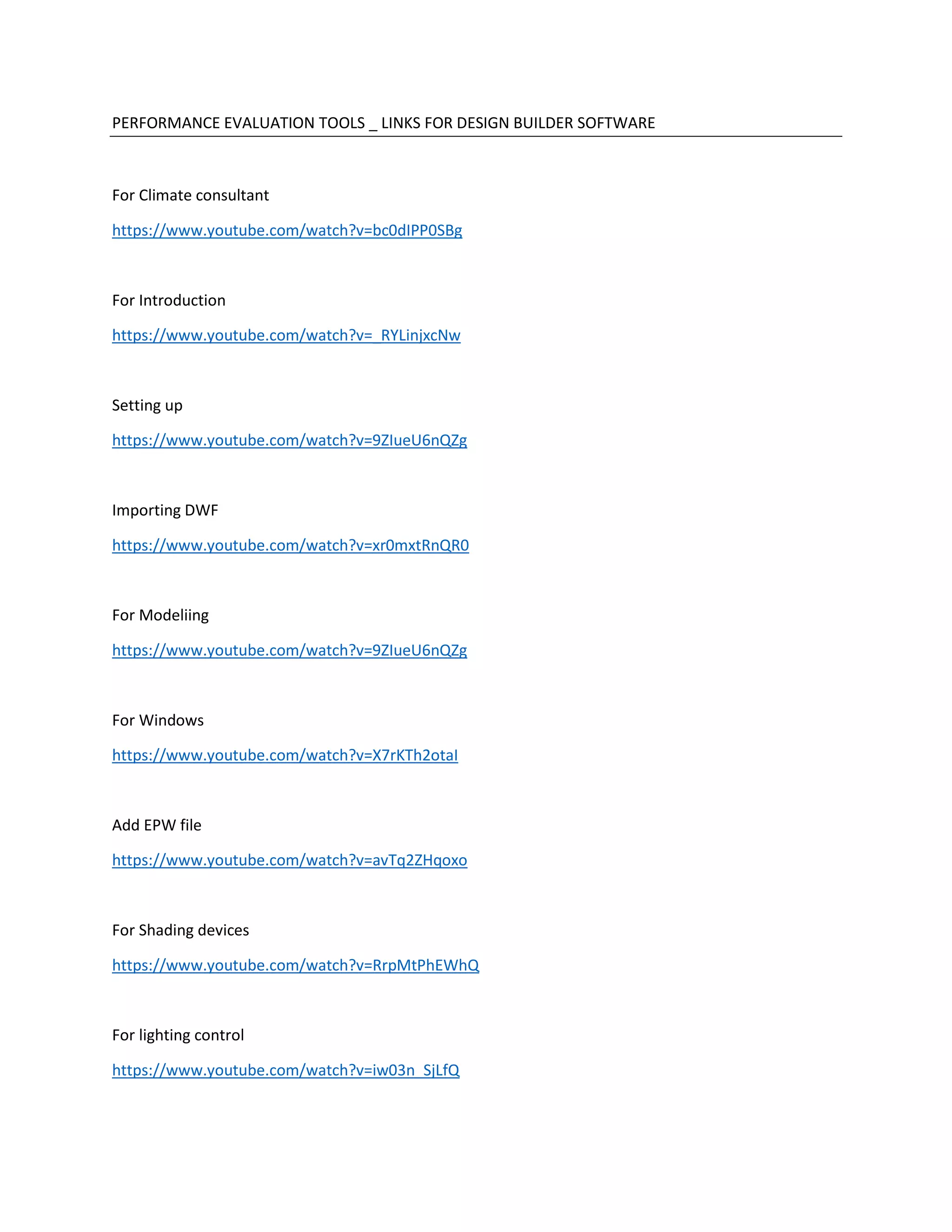Click the 'For Modeliing' heading text
Viewport: 952px width, 1232px height.
coord(160,616)
